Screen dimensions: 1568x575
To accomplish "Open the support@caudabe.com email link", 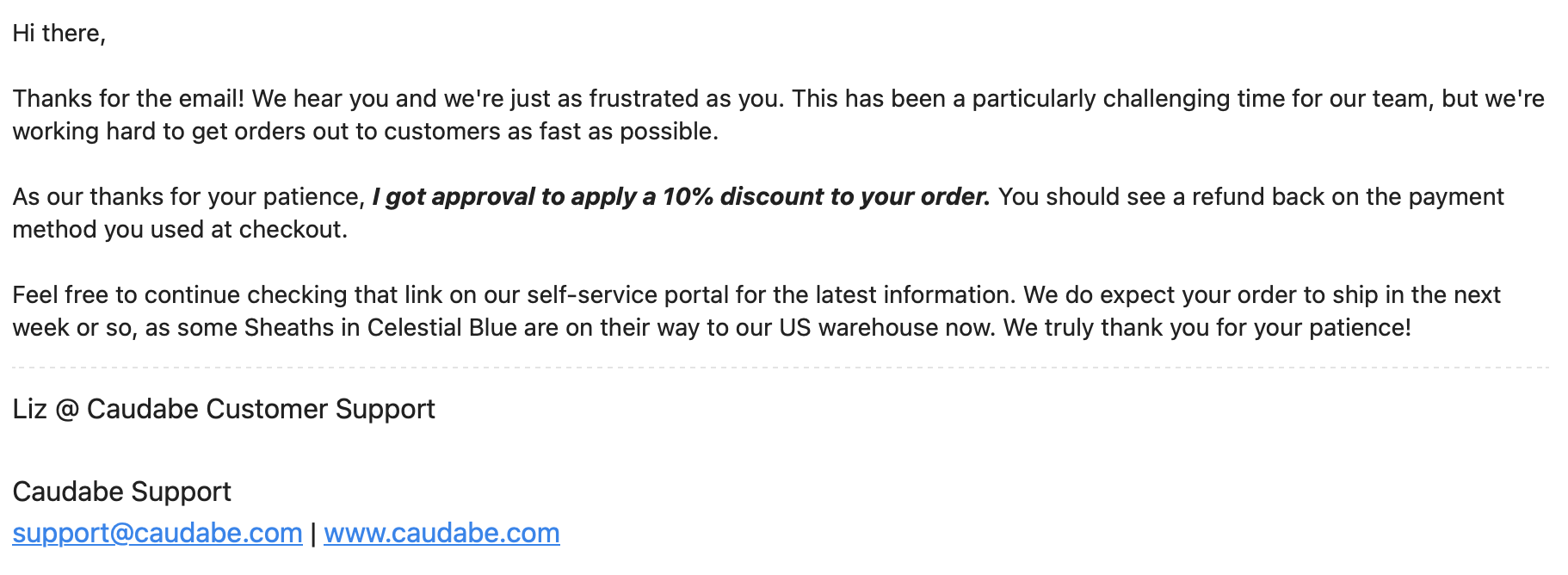I will 157,533.
